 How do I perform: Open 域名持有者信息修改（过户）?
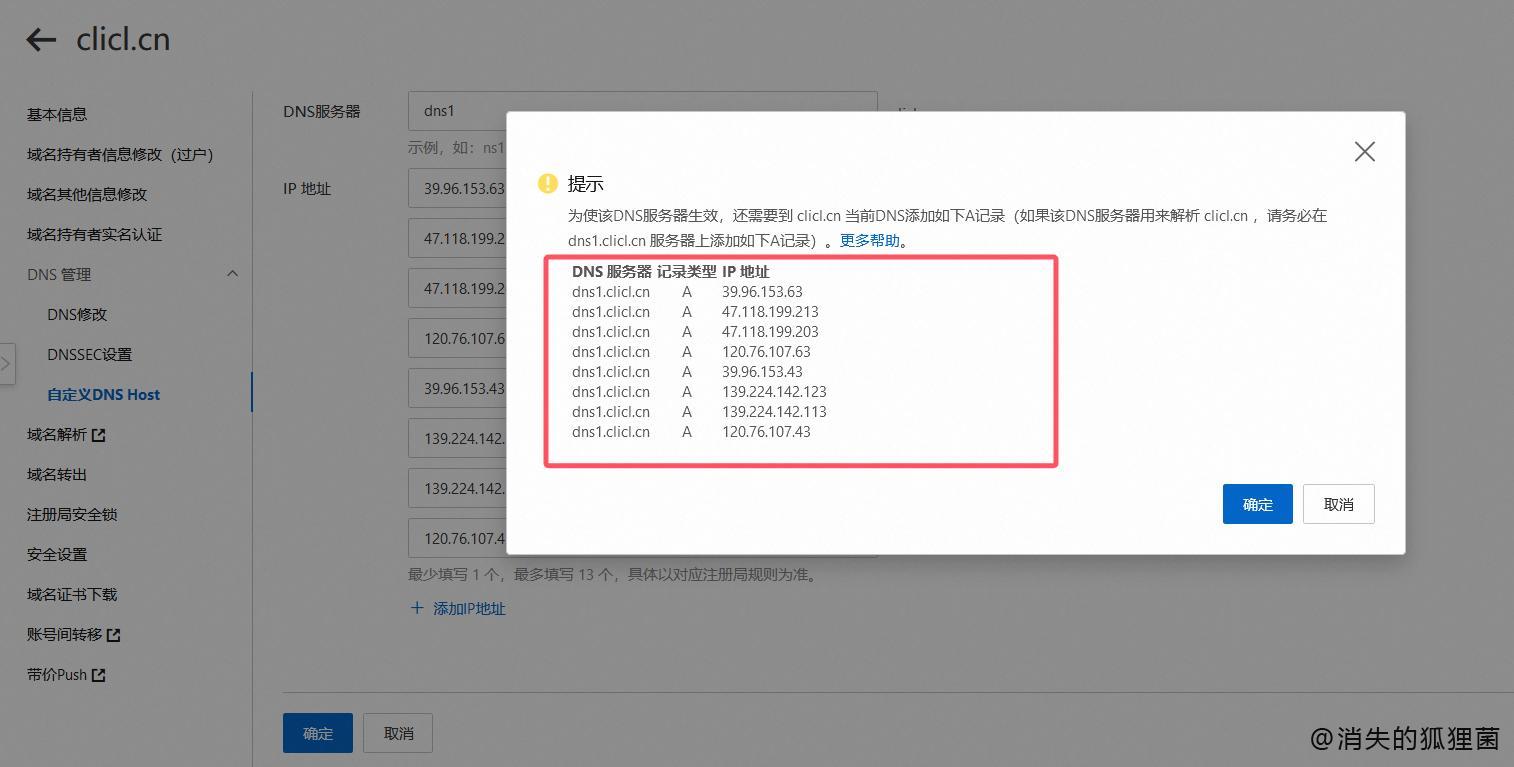pyautogui.click(x=120, y=155)
